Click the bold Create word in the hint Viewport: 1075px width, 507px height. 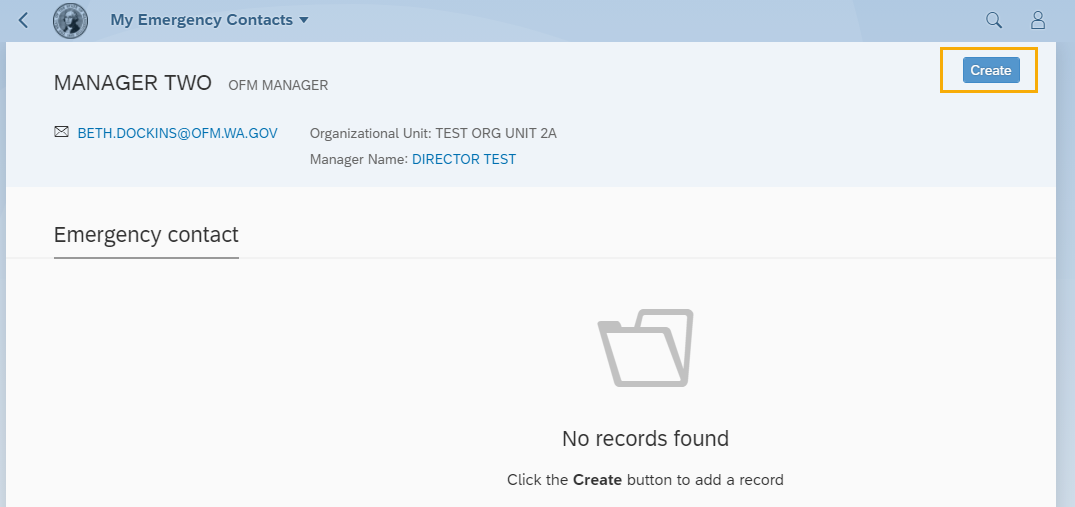pyautogui.click(x=597, y=480)
